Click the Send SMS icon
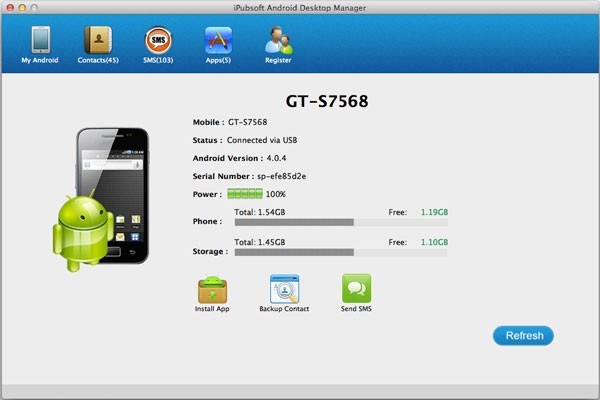Screen dimensions: 600x400 tap(356, 288)
